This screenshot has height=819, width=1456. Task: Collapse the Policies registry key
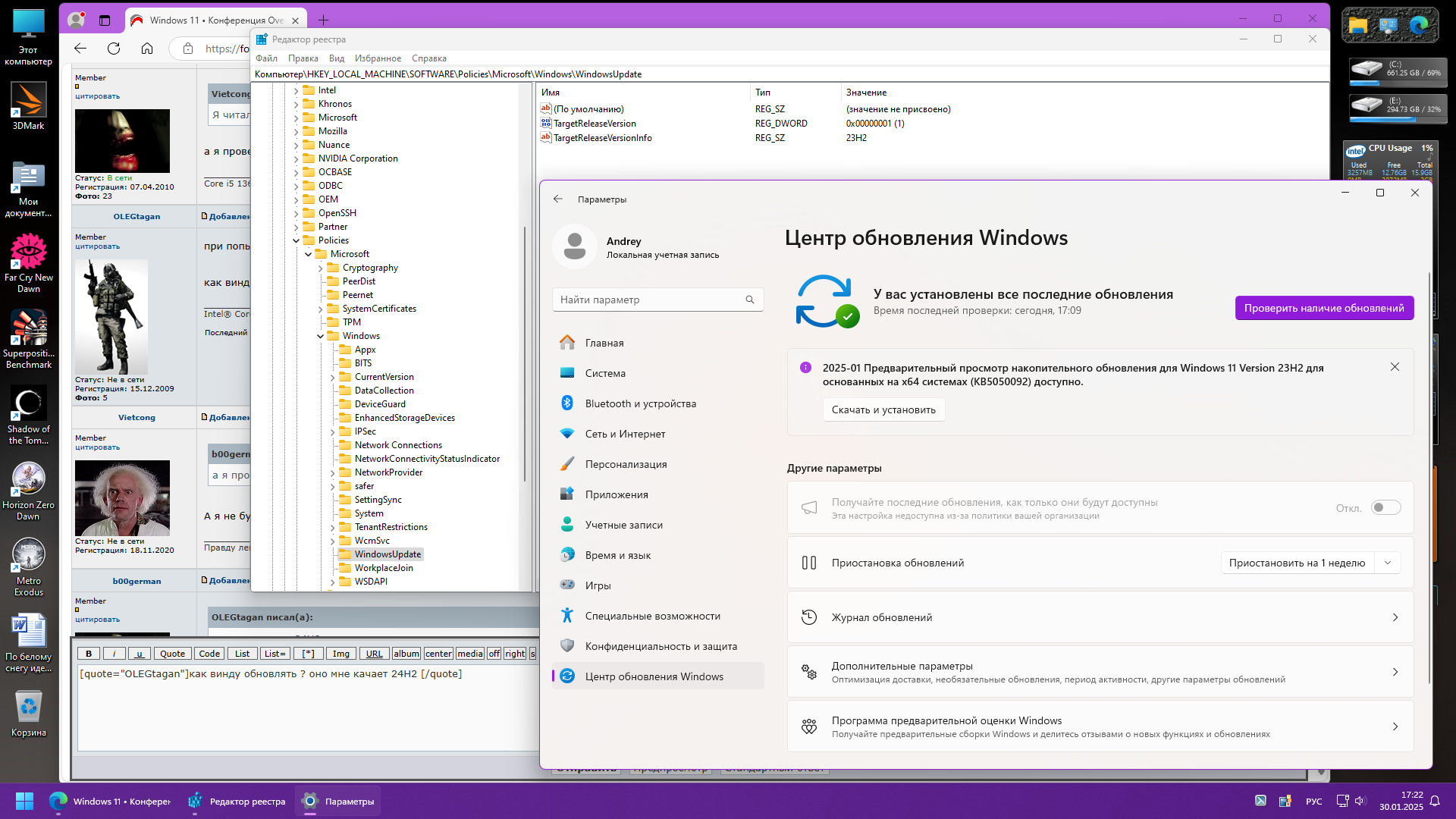click(x=297, y=240)
